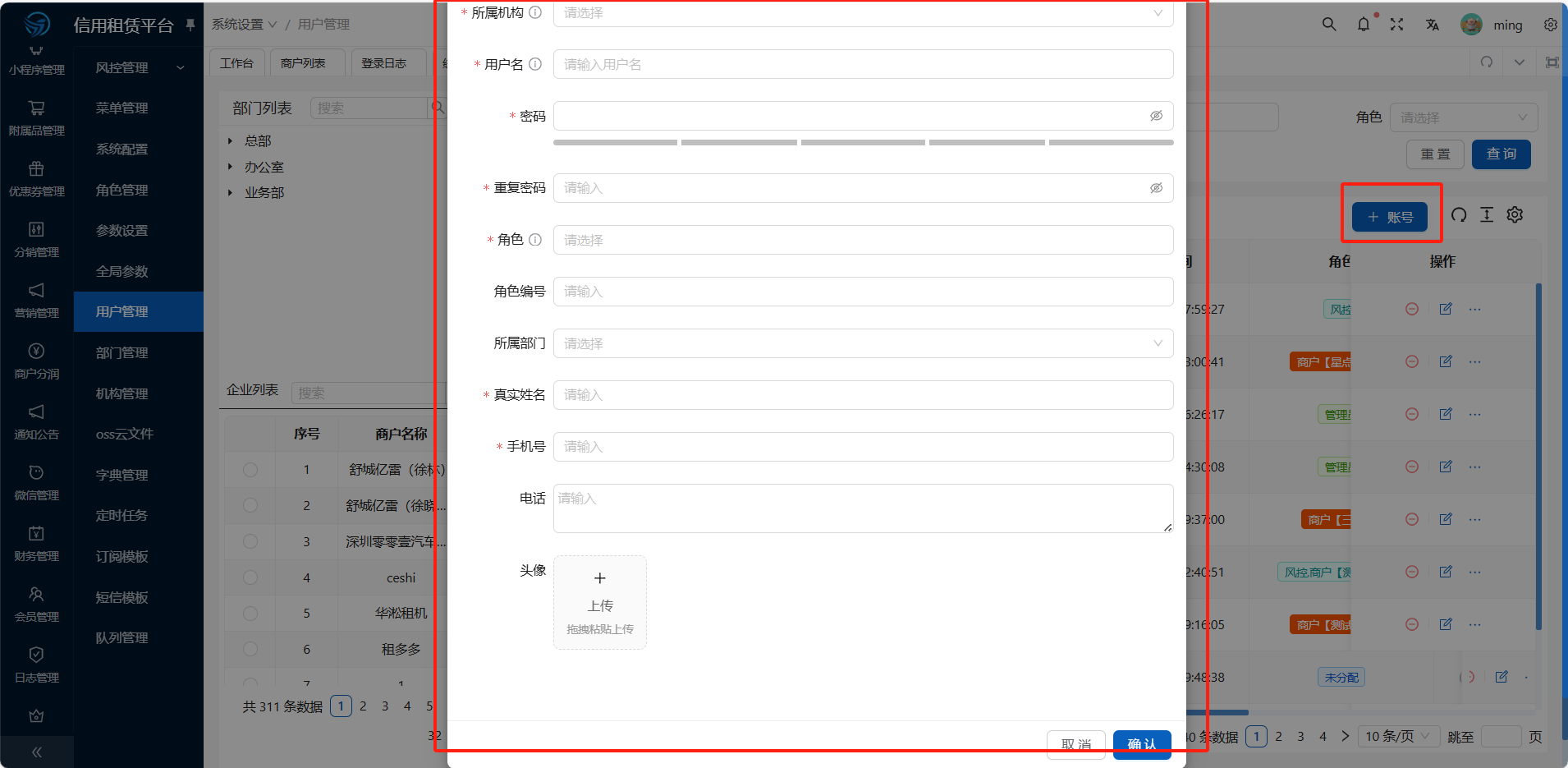Open 微信管理 in the sidebar

tap(37, 483)
